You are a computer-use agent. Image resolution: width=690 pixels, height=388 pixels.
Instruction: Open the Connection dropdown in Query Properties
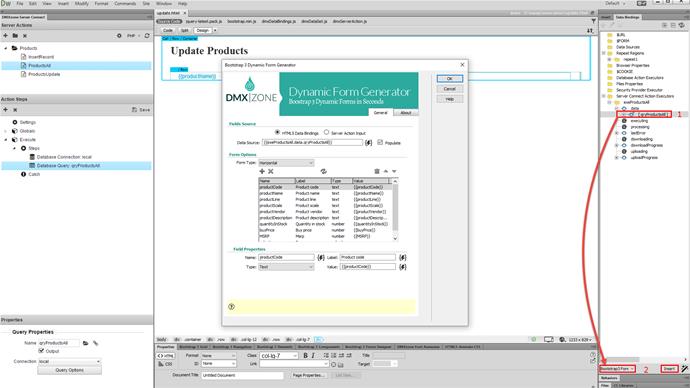[70, 361]
